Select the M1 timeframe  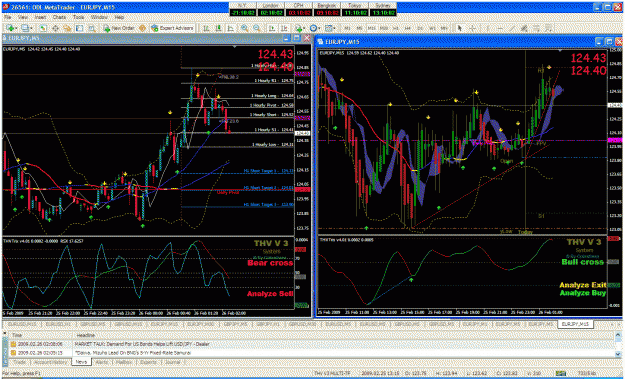click(x=348, y=28)
